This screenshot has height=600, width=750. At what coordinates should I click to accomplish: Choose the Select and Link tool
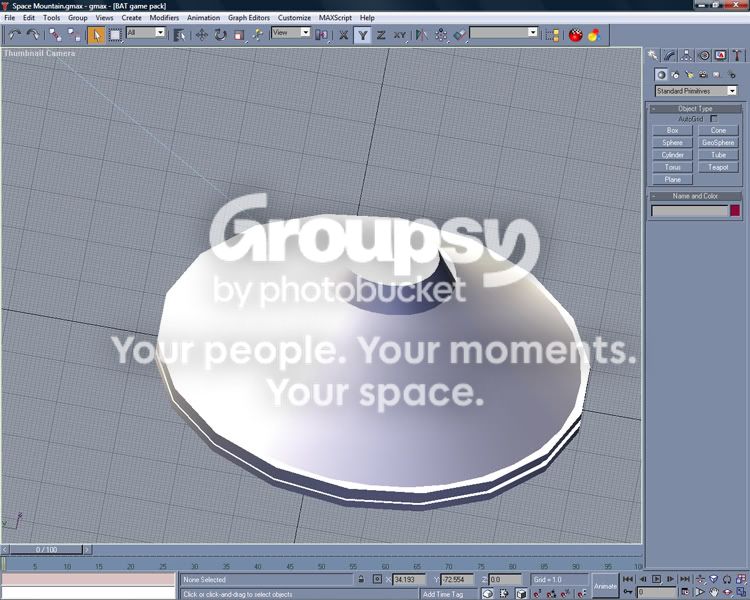point(55,35)
